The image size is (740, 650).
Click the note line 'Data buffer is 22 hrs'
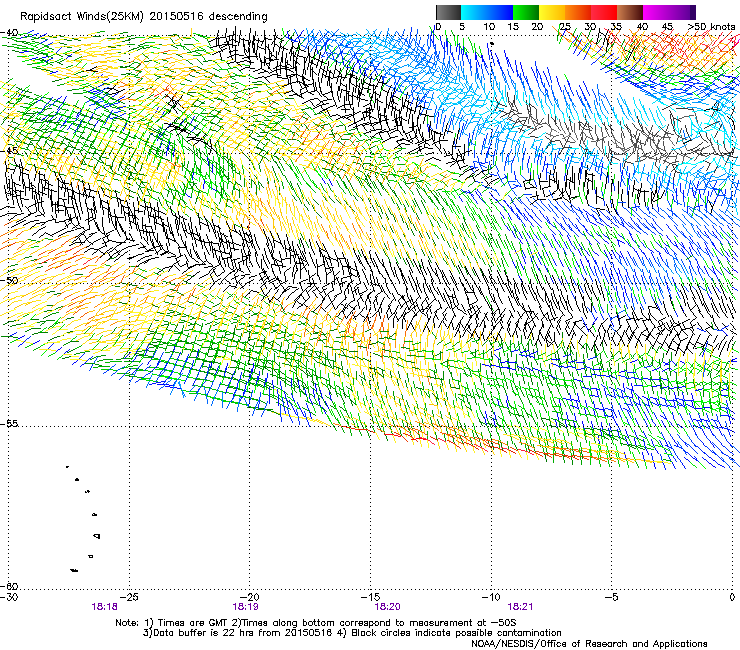pos(352,633)
